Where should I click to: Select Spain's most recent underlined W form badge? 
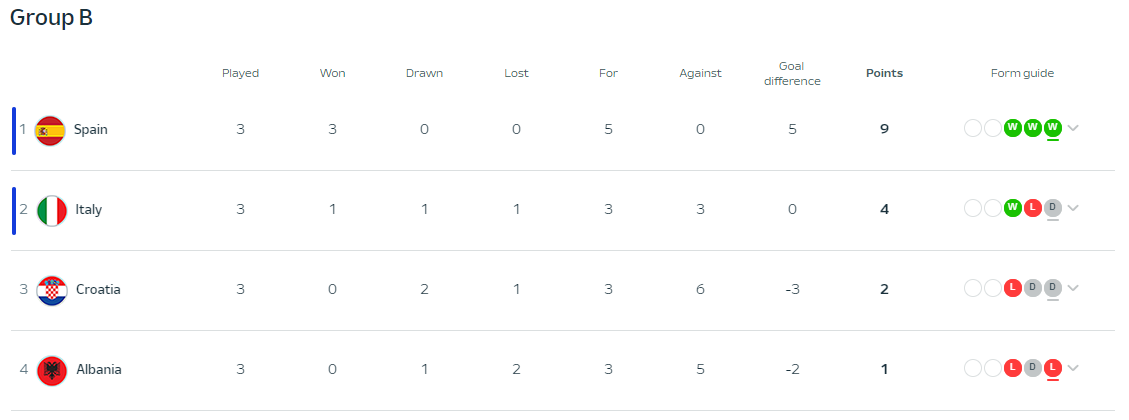tap(1053, 128)
